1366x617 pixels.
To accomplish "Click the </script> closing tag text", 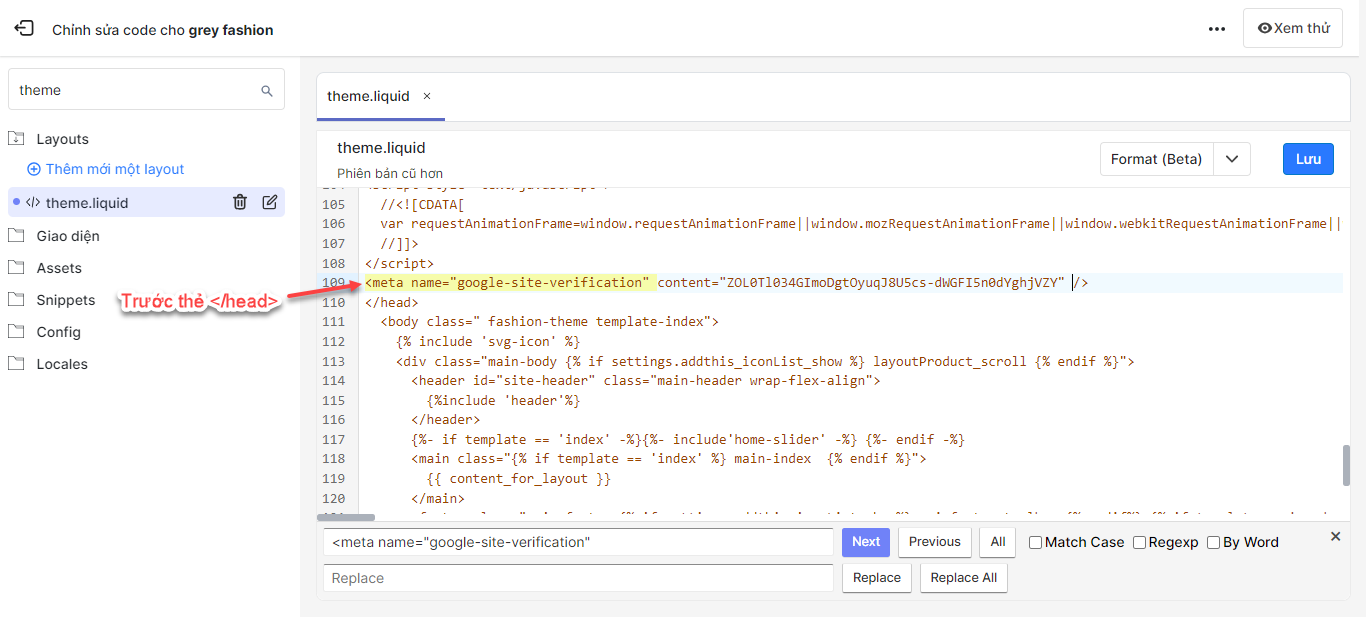I will [x=400, y=263].
